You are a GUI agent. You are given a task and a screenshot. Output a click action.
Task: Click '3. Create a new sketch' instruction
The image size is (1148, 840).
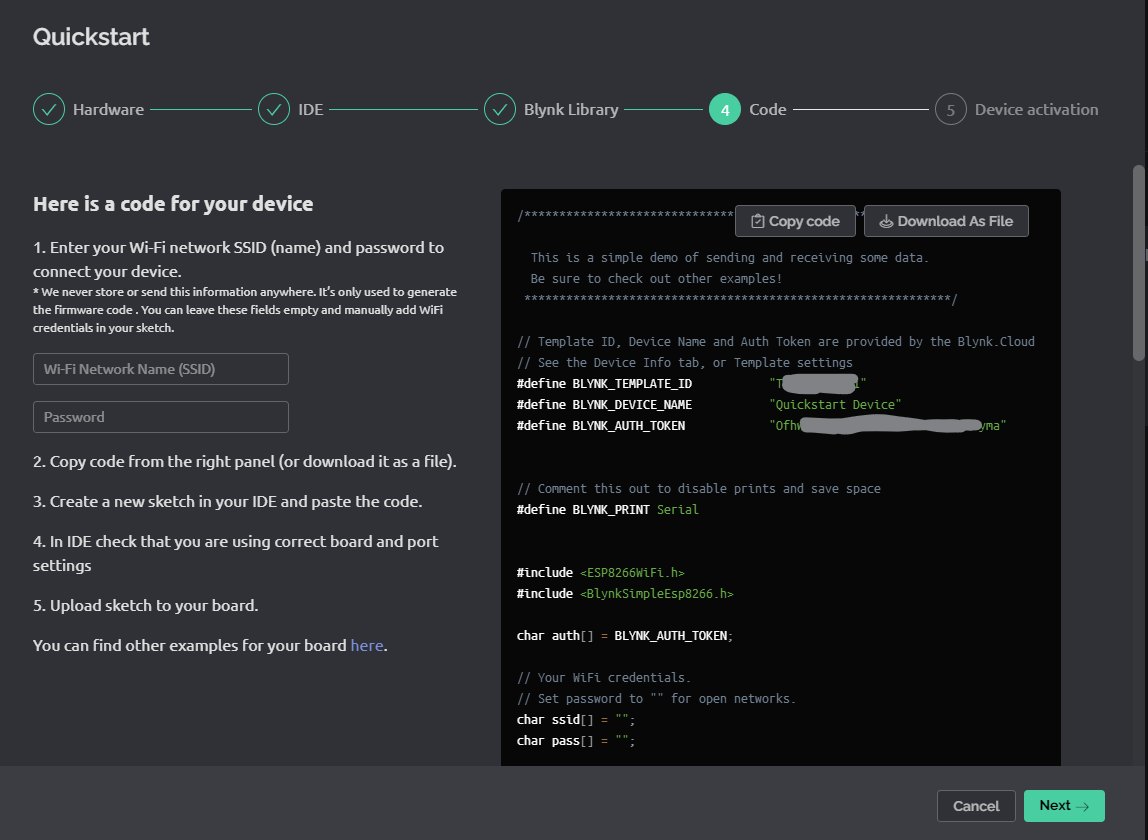[x=228, y=502]
